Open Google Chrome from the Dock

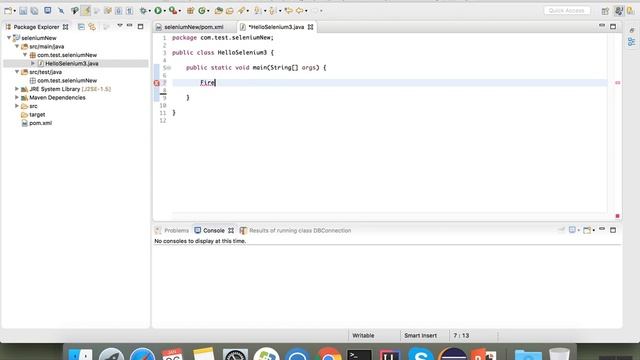pyautogui.click(x=329, y=354)
